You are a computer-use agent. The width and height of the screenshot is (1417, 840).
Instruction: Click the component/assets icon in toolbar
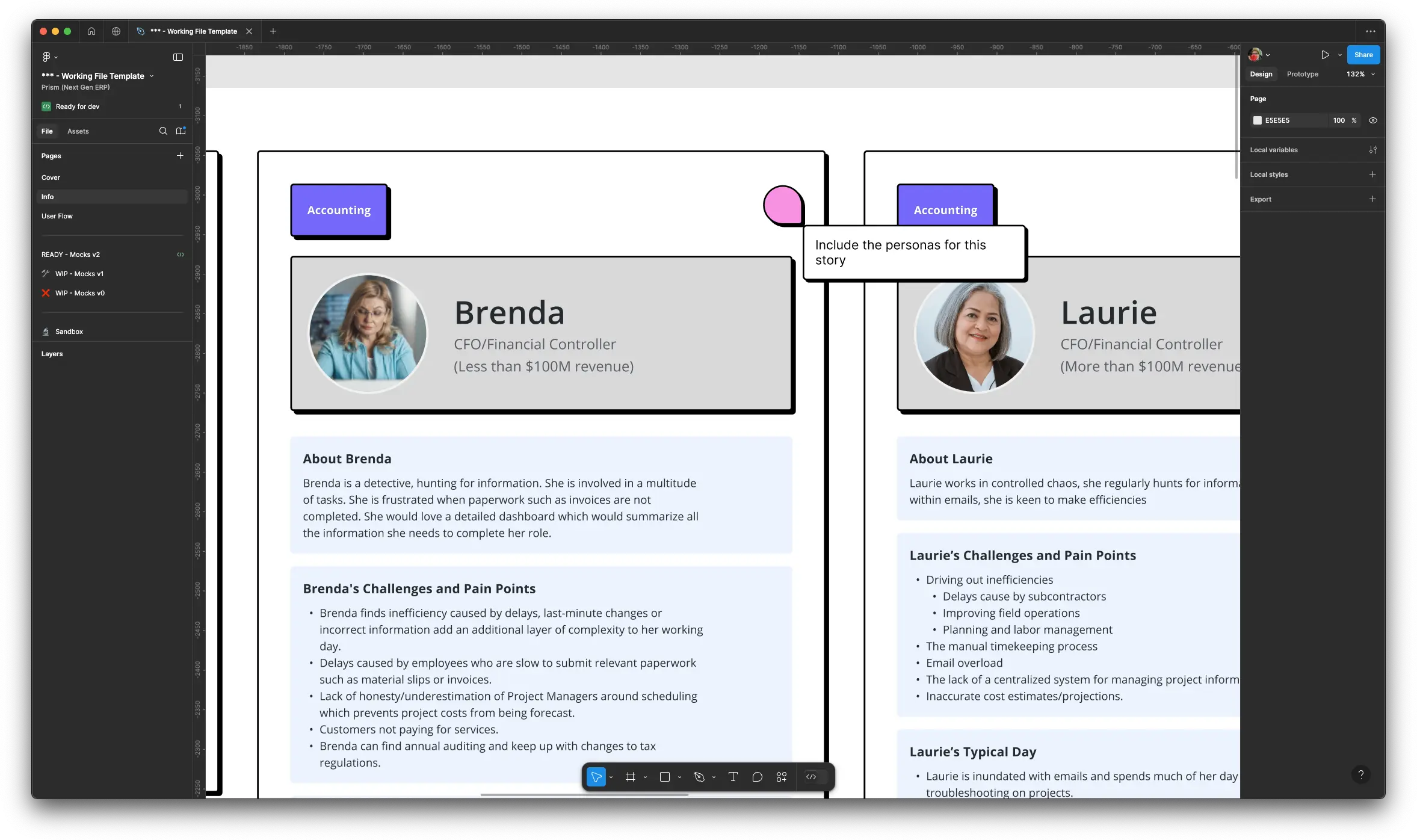coord(181,131)
